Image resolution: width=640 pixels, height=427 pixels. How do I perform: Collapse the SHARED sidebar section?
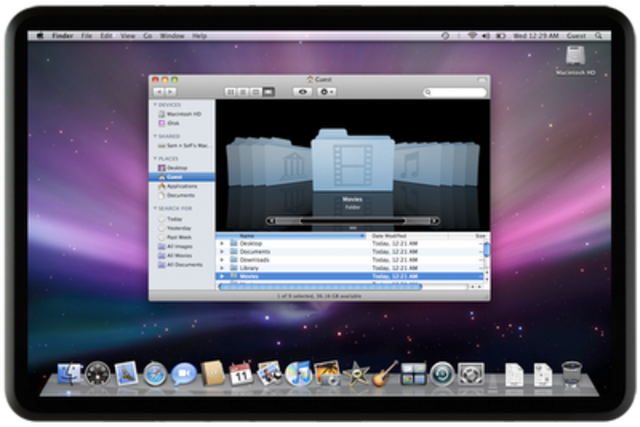pos(155,136)
